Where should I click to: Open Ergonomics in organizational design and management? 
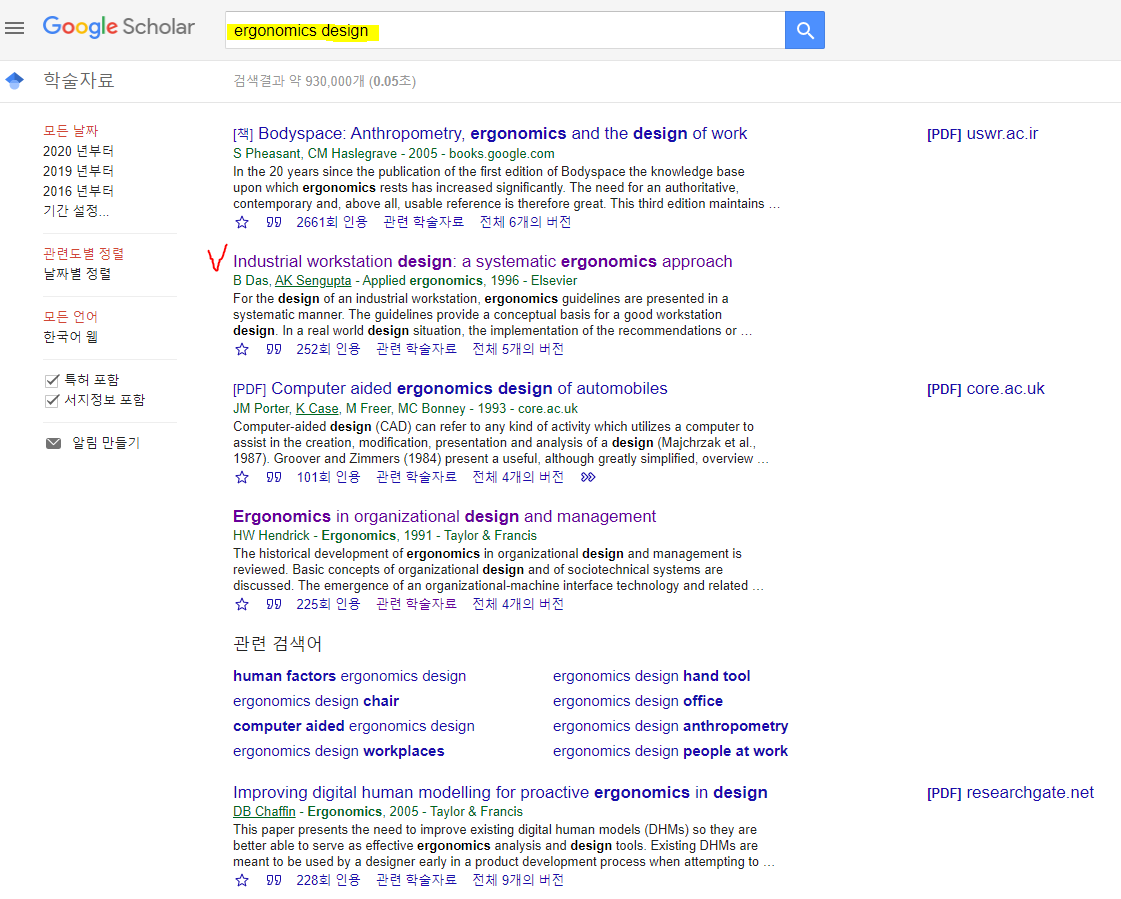445,516
